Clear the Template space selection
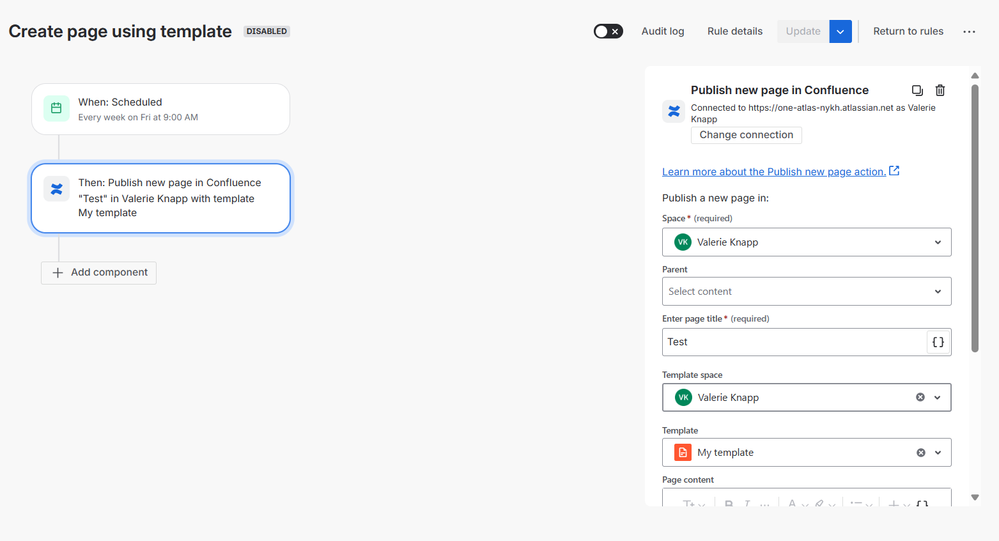The height and width of the screenshot is (541, 999). click(x=920, y=397)
